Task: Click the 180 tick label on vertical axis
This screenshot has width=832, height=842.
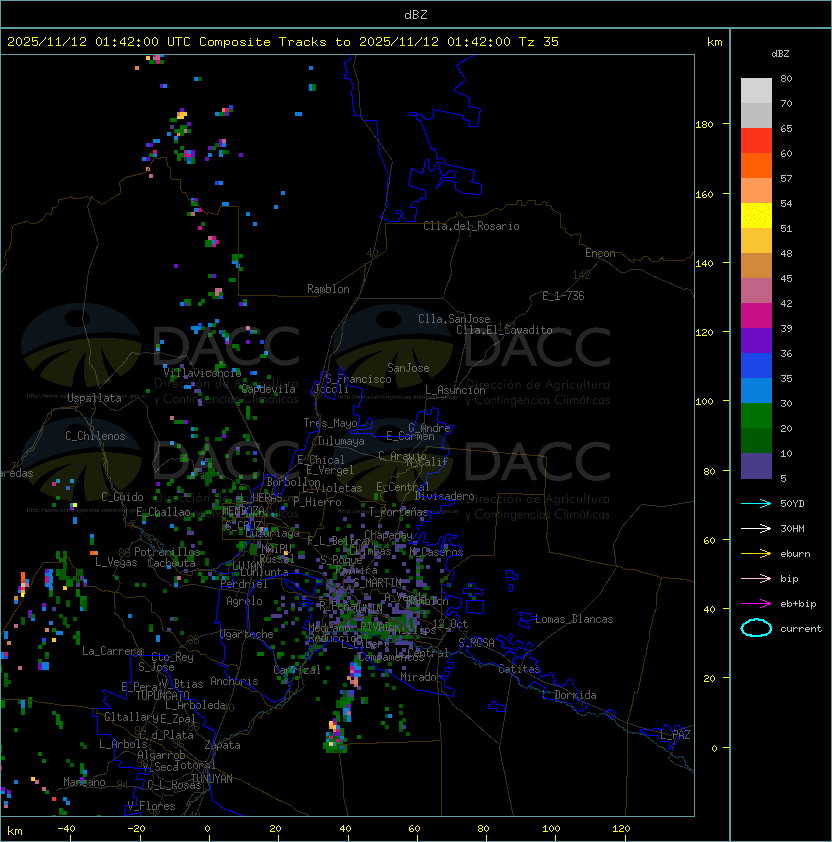Action: (x=704, y=125)
